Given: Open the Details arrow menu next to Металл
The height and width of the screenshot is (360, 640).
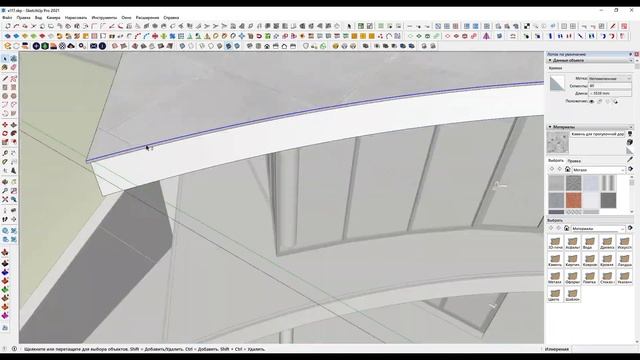Looking at the screenshot, I should (631, 169).
